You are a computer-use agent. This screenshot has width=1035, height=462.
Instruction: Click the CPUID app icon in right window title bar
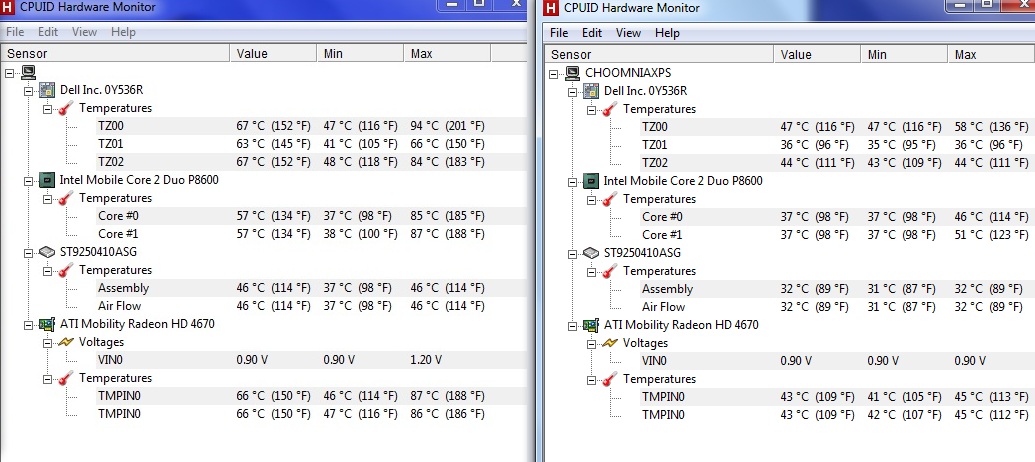[552, 8]
